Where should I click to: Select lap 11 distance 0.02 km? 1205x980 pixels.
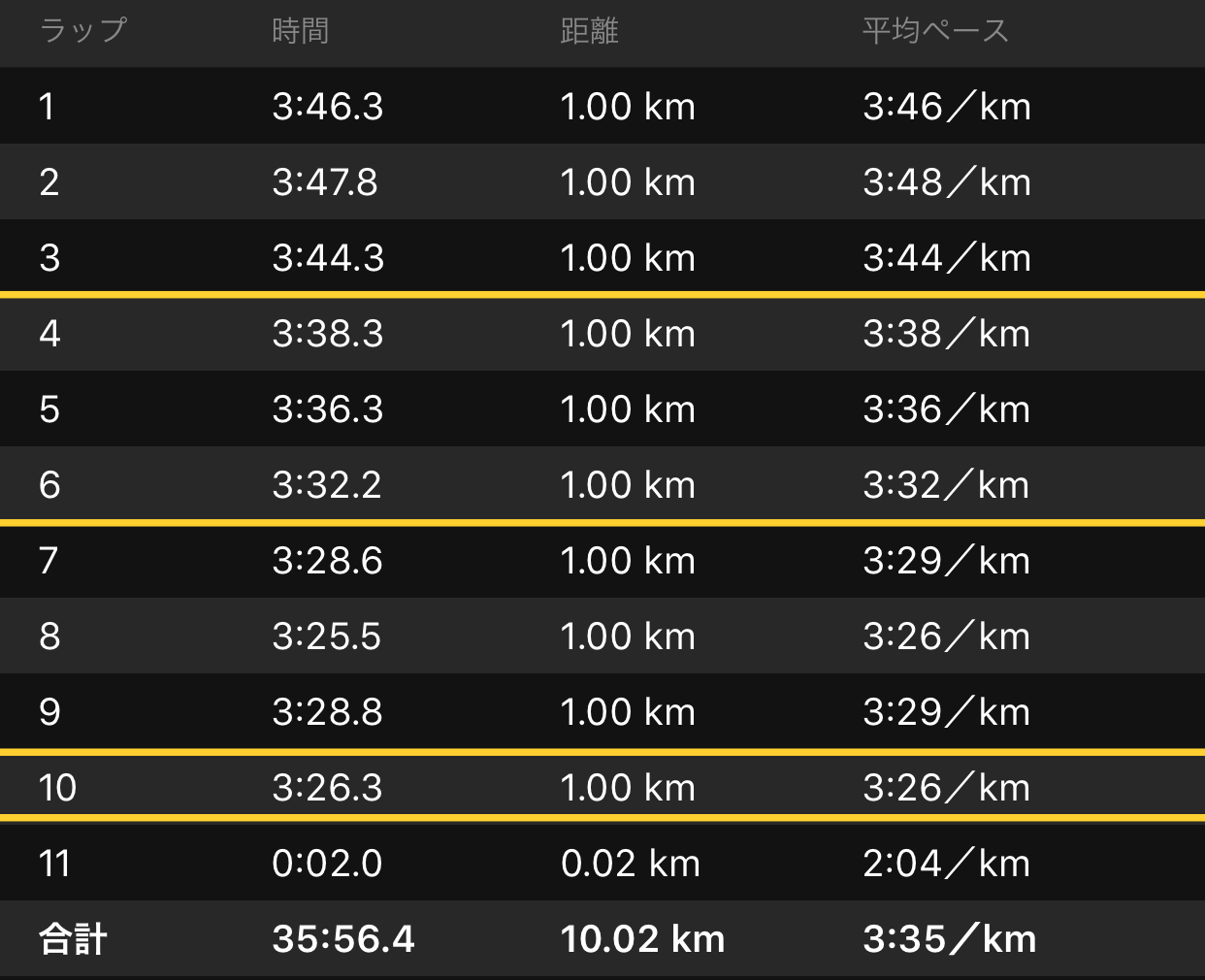[630, 864]
